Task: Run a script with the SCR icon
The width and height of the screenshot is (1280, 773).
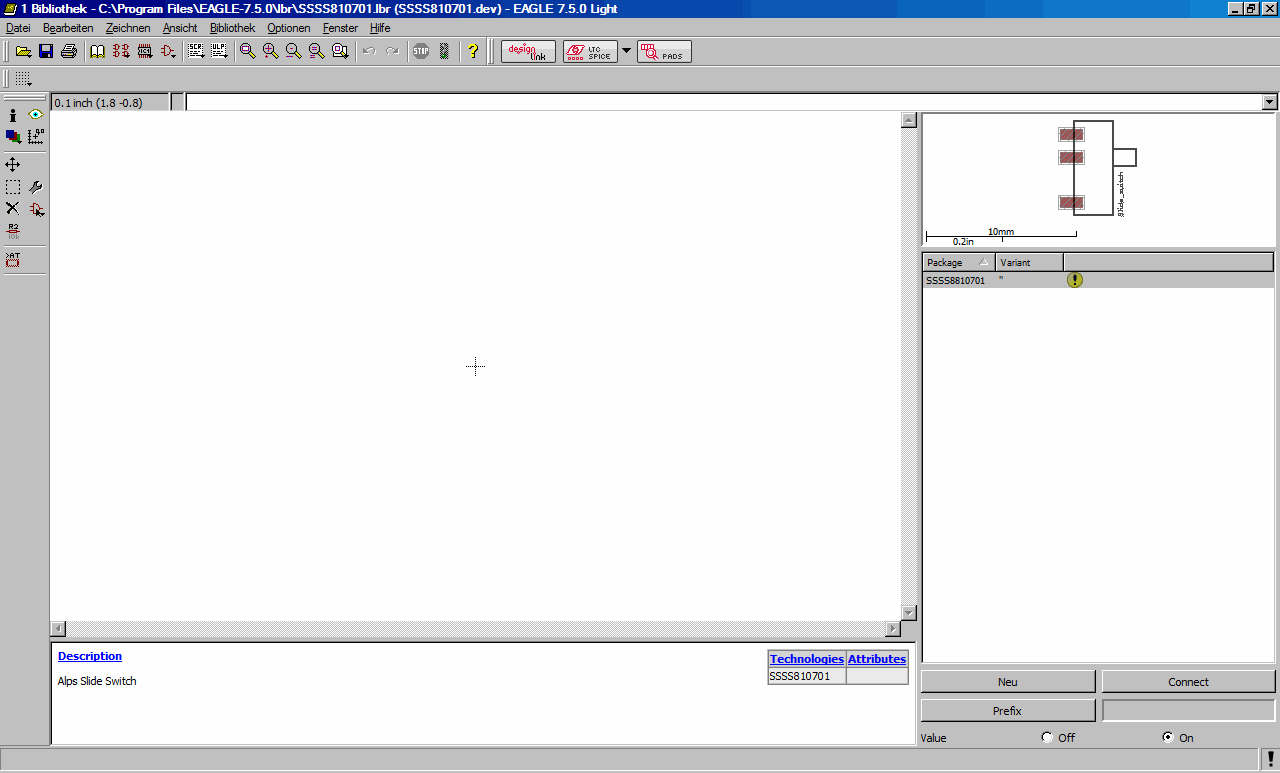Action: click(x=196, y=51)
